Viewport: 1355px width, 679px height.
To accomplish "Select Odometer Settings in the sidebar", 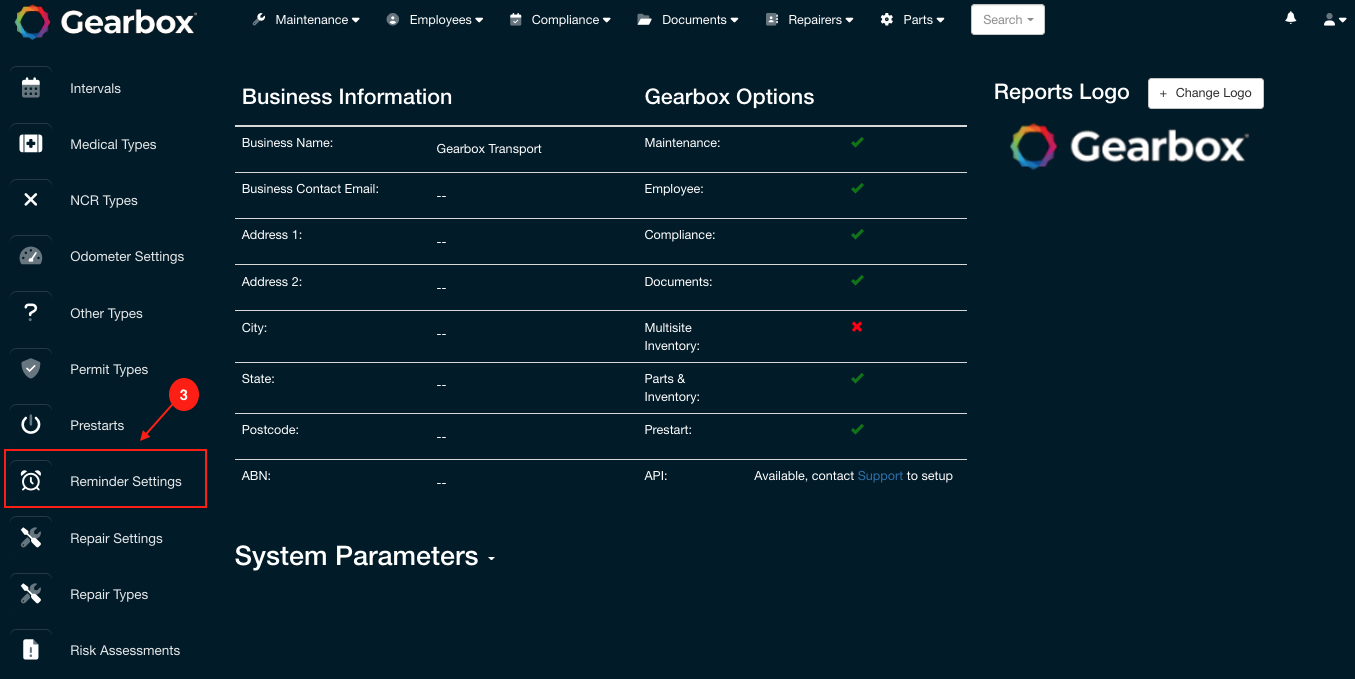I will [x=127, y=256].
